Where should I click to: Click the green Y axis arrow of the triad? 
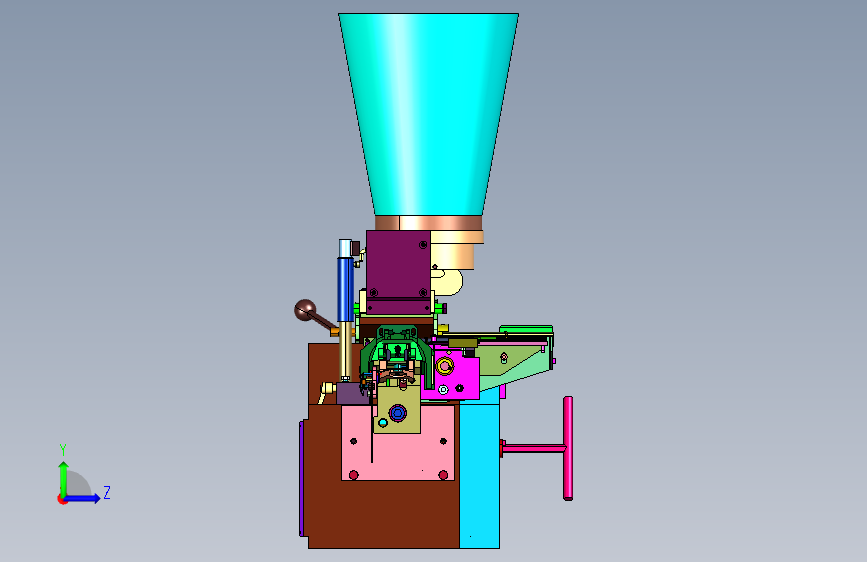coord(63,478)
